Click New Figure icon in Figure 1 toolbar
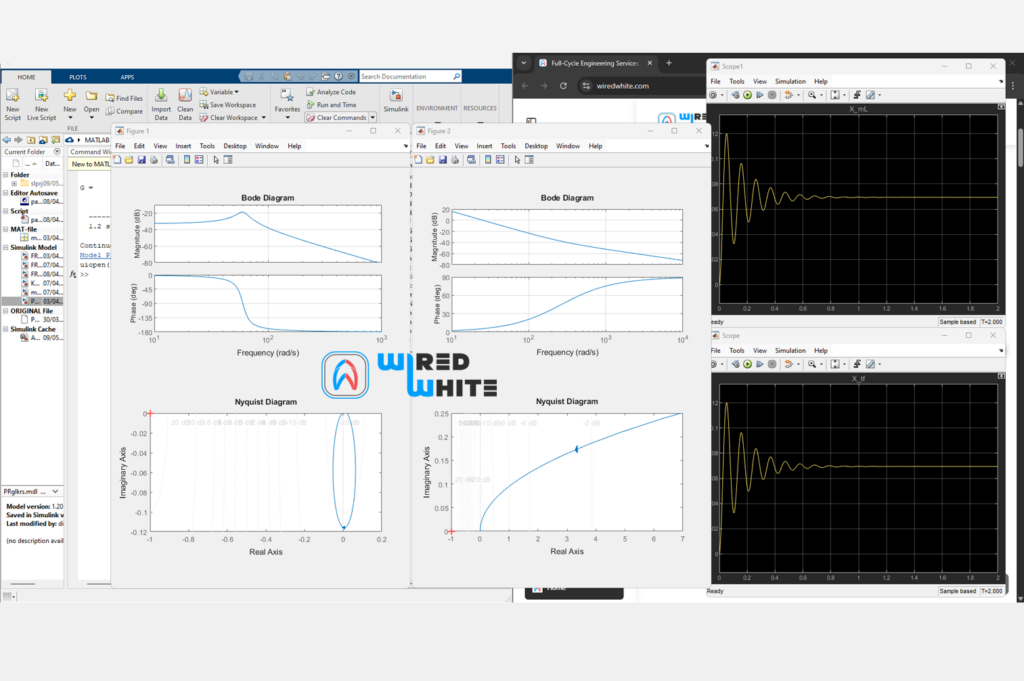The height and width of the screenshot is (681, 1024). coord(117,160)
